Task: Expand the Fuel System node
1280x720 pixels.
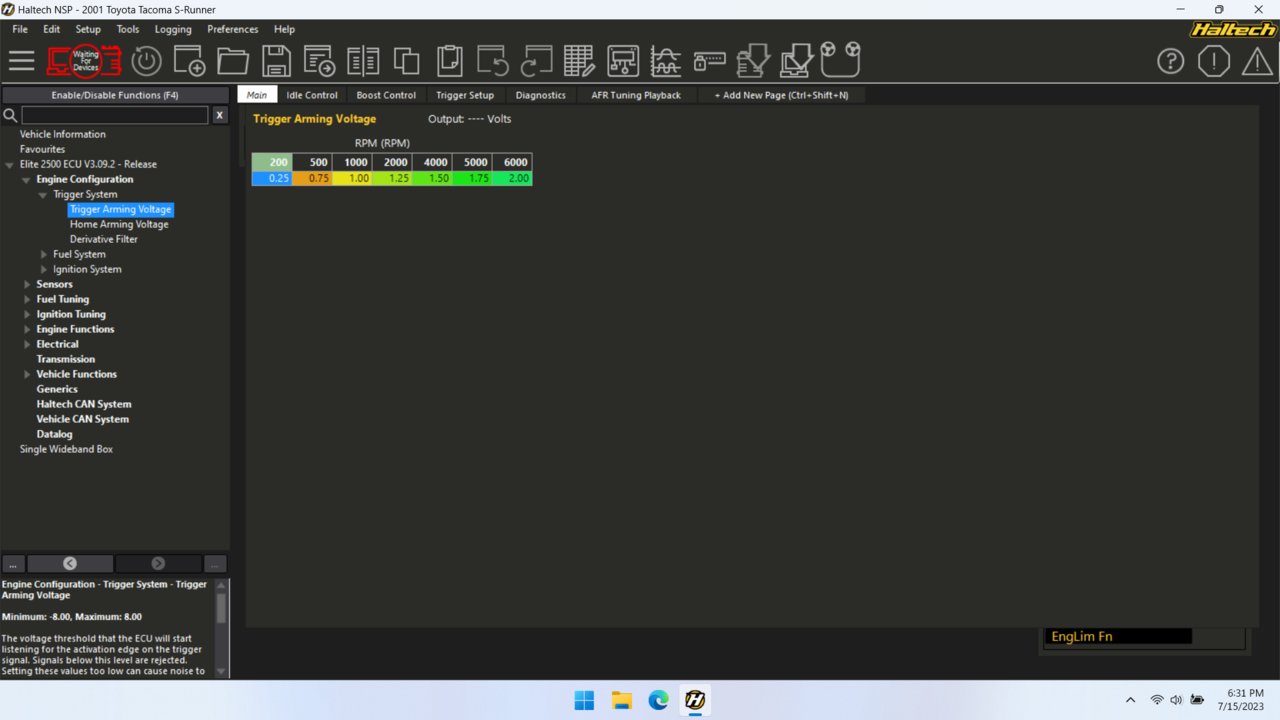Action: 43,254
